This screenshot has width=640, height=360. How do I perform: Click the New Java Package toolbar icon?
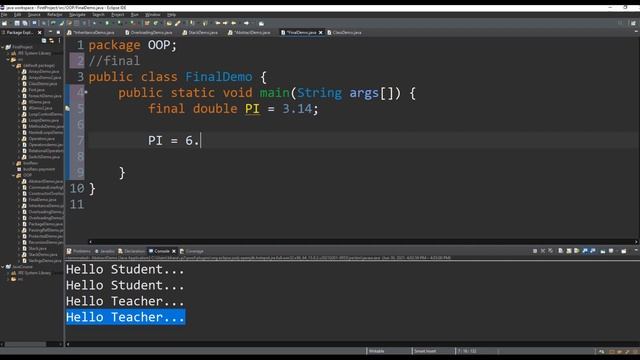pos(147,23)
